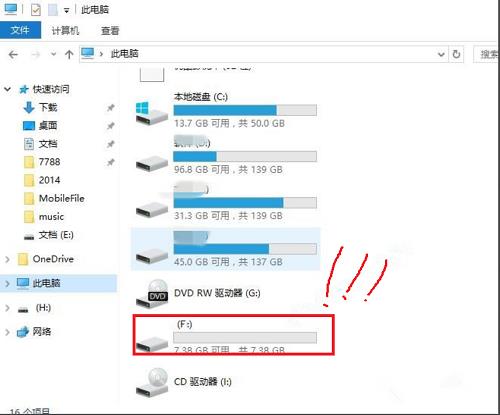
Task: Open the address bar history dropdown
Action: tap(441, 54)
